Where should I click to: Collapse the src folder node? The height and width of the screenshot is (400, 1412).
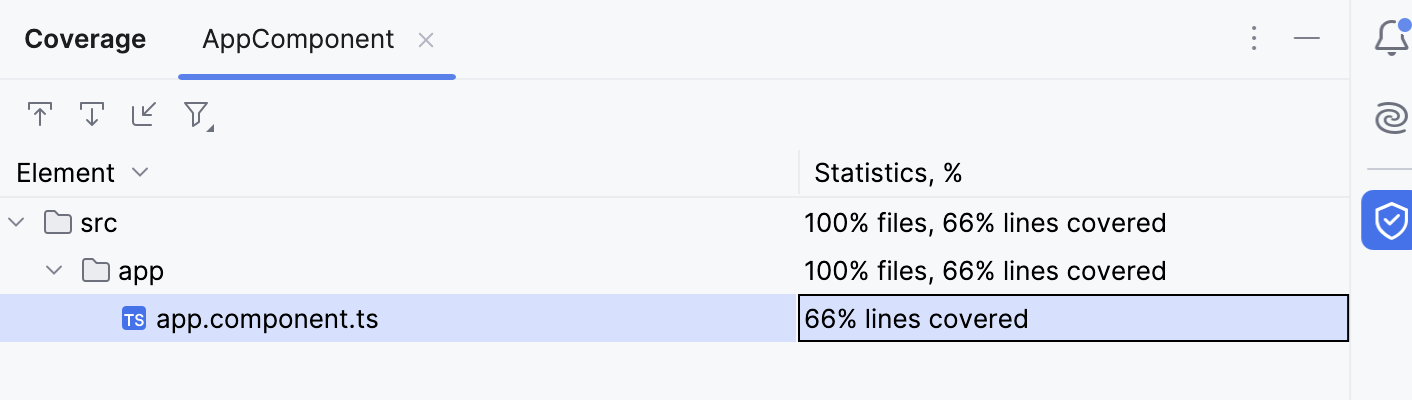tap(17, 222)
